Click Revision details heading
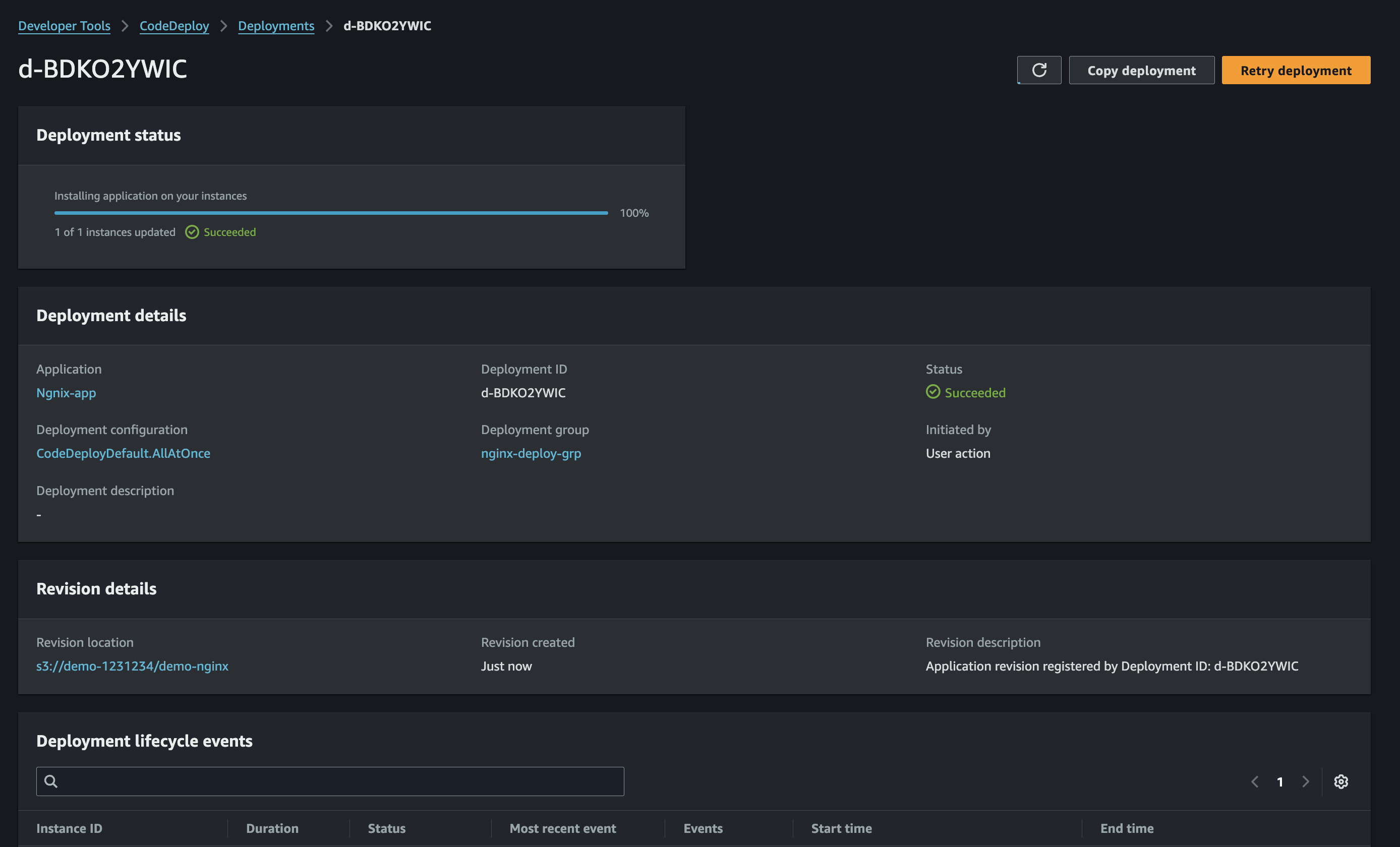Screen dimensions: 1400x847 (96, 588)
